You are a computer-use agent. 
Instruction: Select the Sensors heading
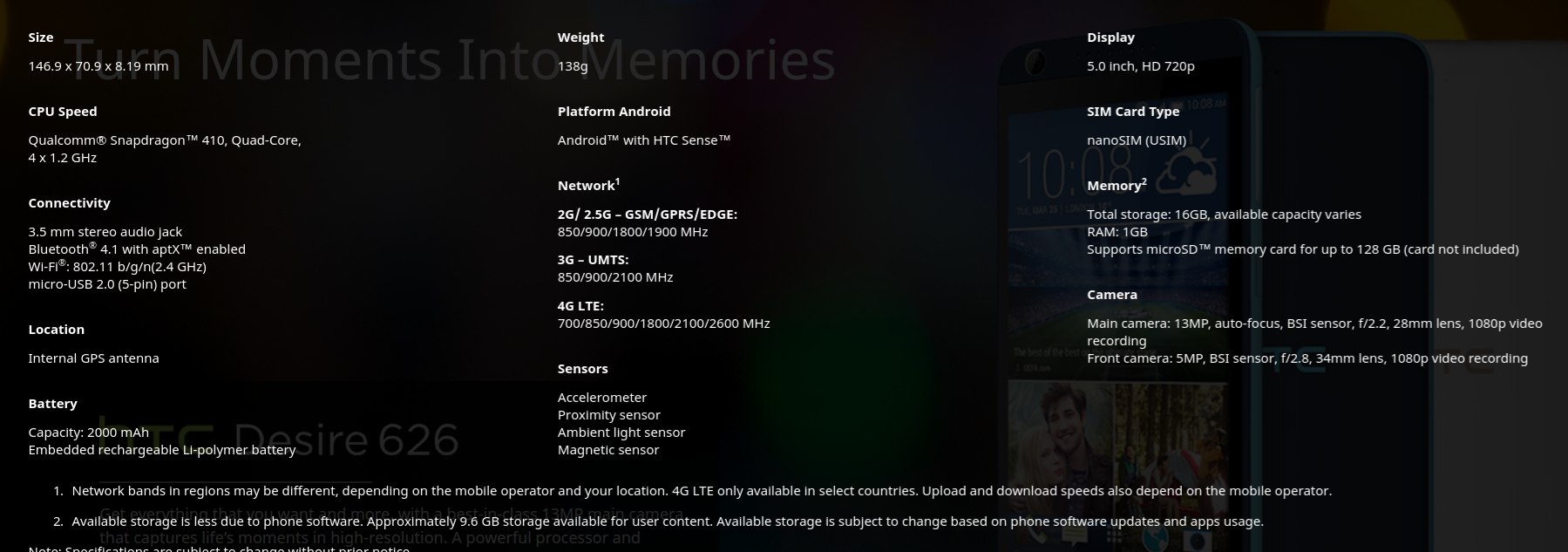point(583,369)
